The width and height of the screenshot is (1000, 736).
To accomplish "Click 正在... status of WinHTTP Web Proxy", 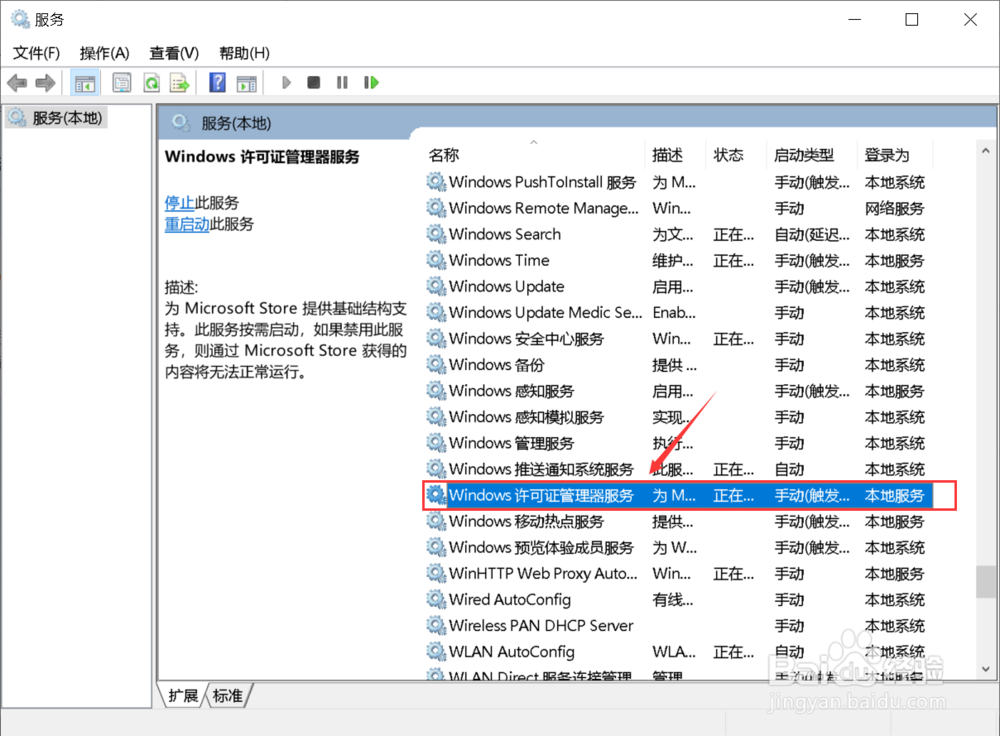I will [x=733, y=573].
